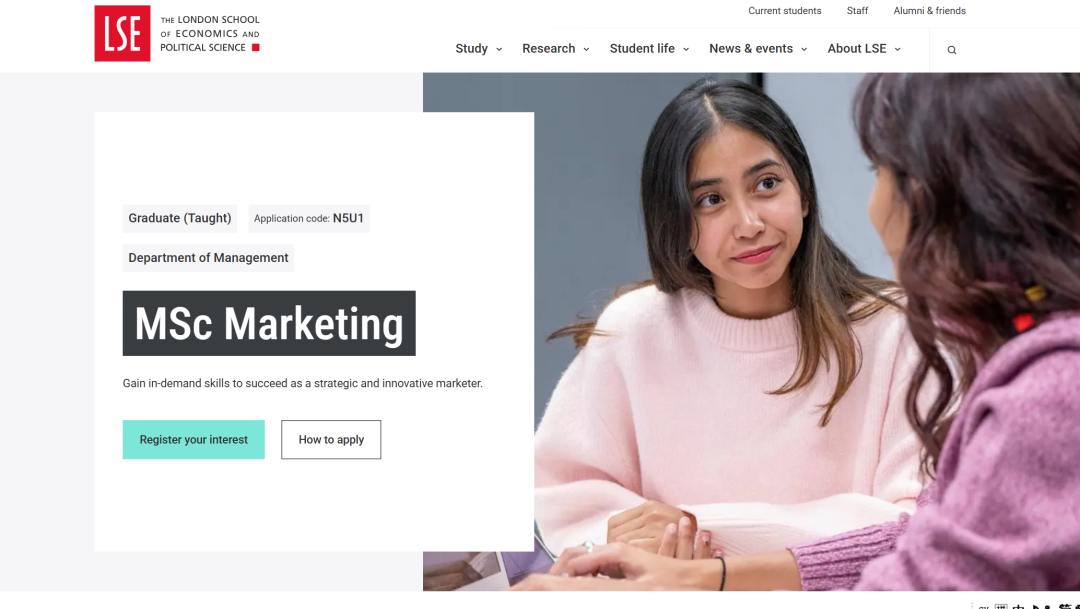Click the London School of Economics name text
1080x609 pixels.
tap(209, 33)
